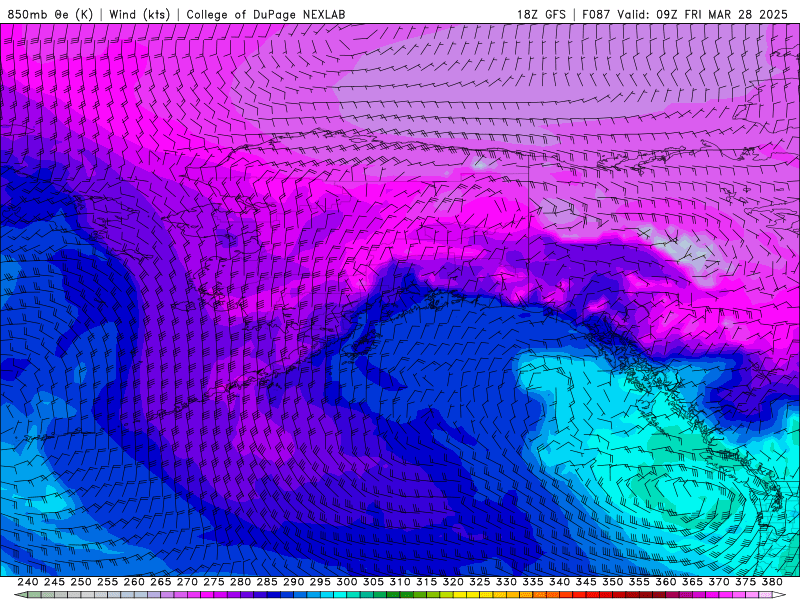
Task: Click the 320 value on the color scale
Action: click(x=453, y=582)
